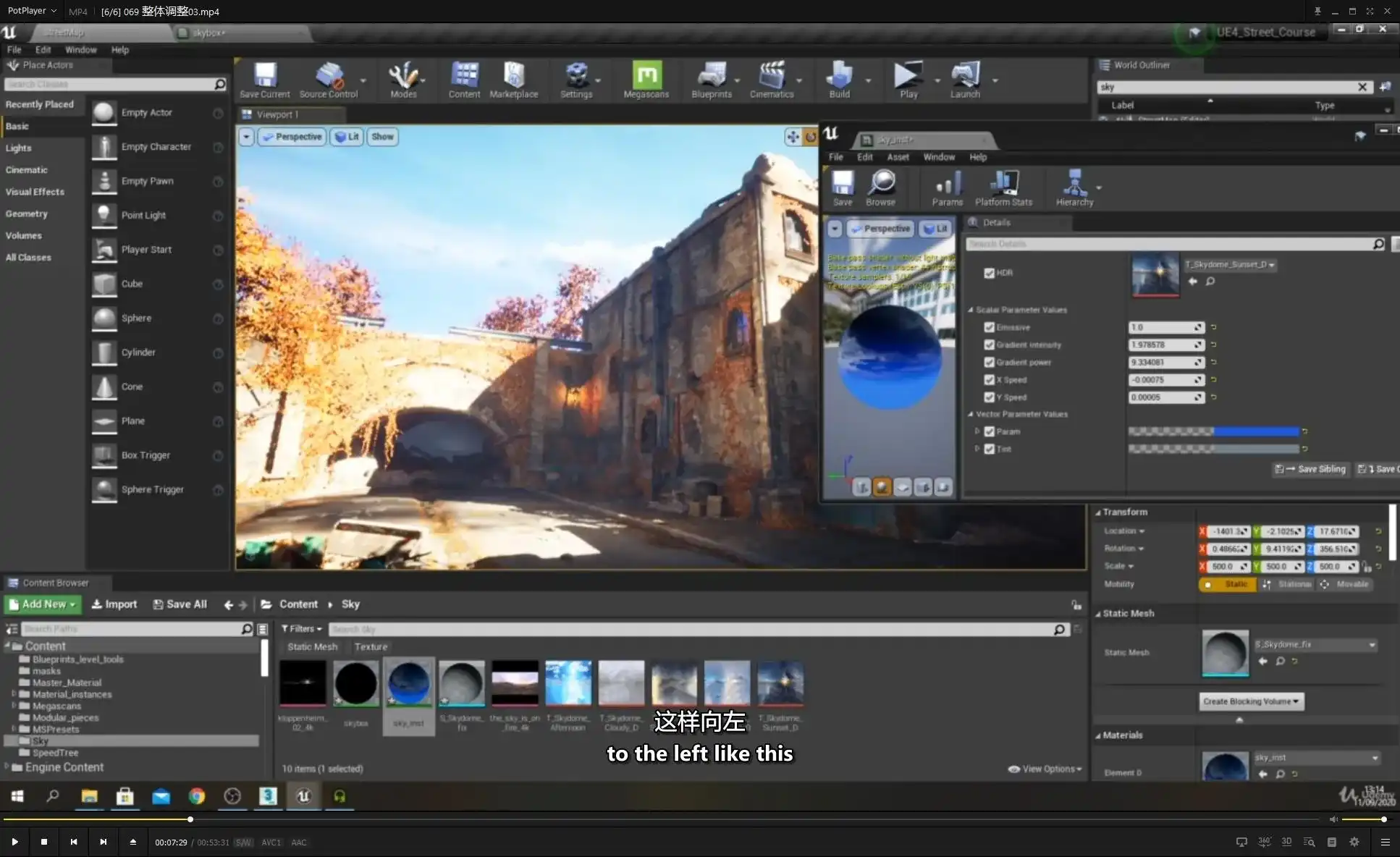The height and width of the screenshot is (857, 1400).
Task: Disable the X Speed parameter checkbox
Action: click(x=989, y=379)
